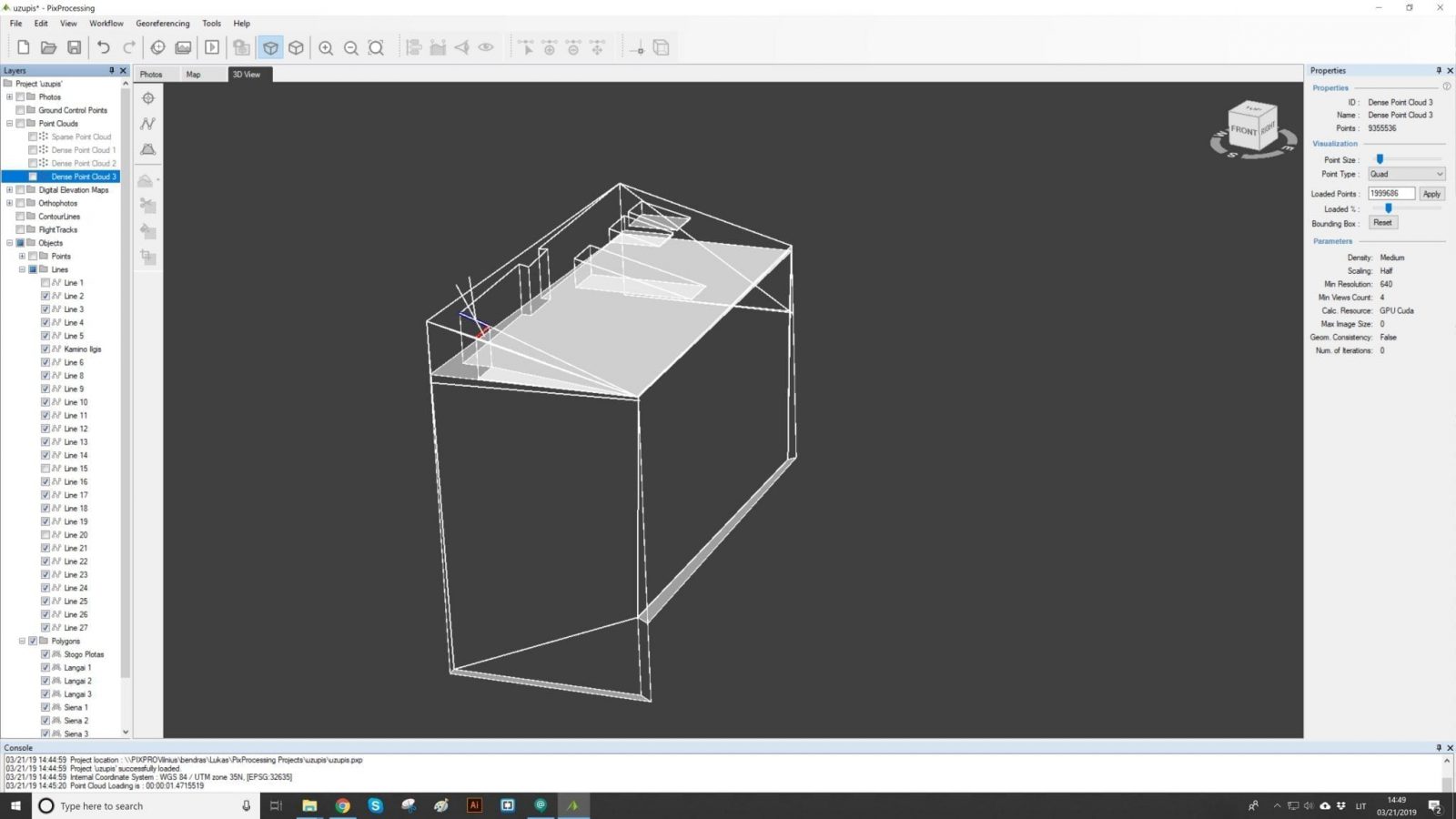The image size is (1456, 819).
Task: Open the Workflow menu
Action: [x=106, y=23]
